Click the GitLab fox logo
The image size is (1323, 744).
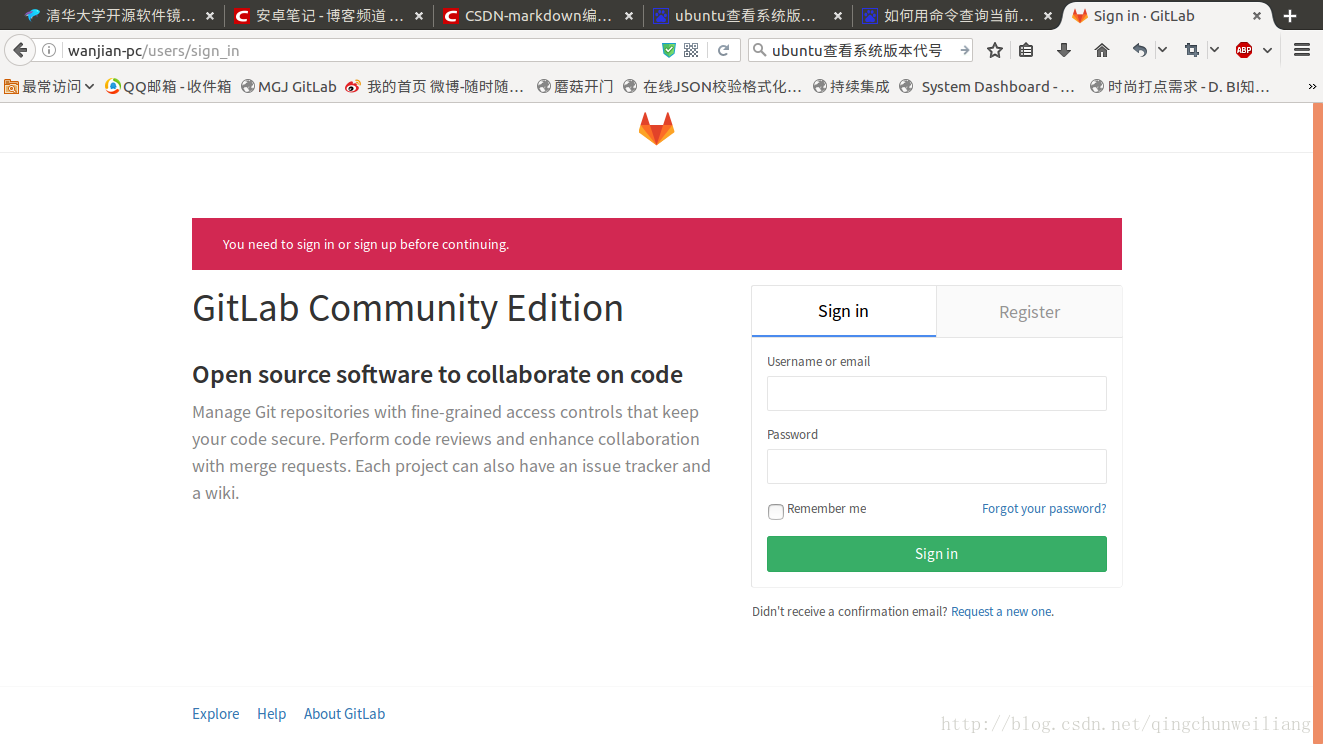(657, 128)
